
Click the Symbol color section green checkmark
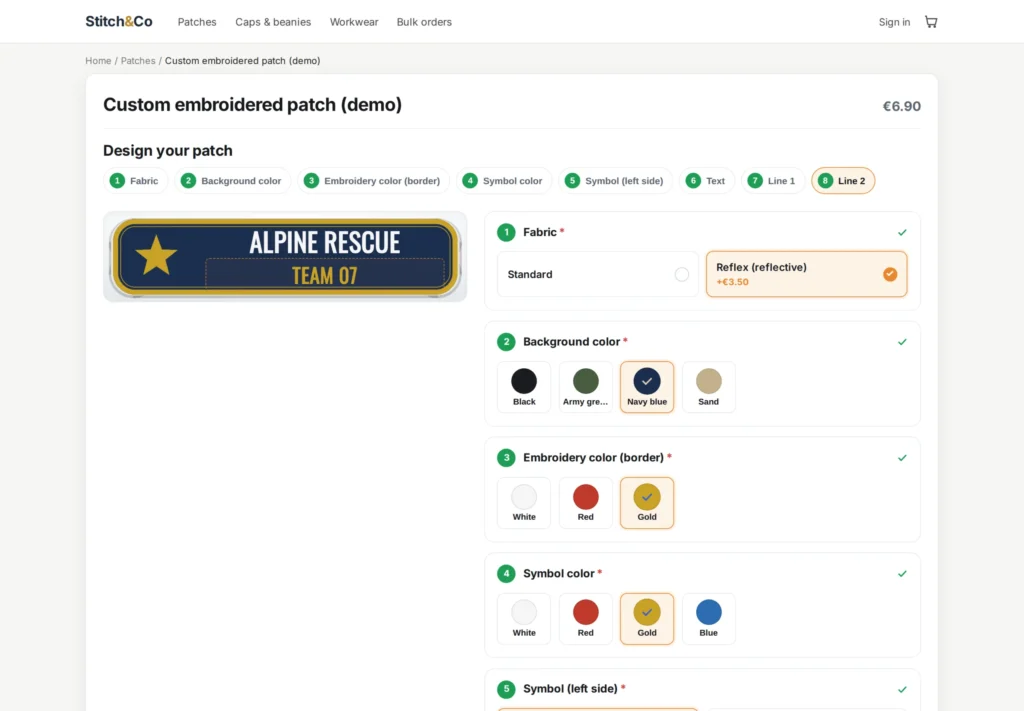[902, 574]
